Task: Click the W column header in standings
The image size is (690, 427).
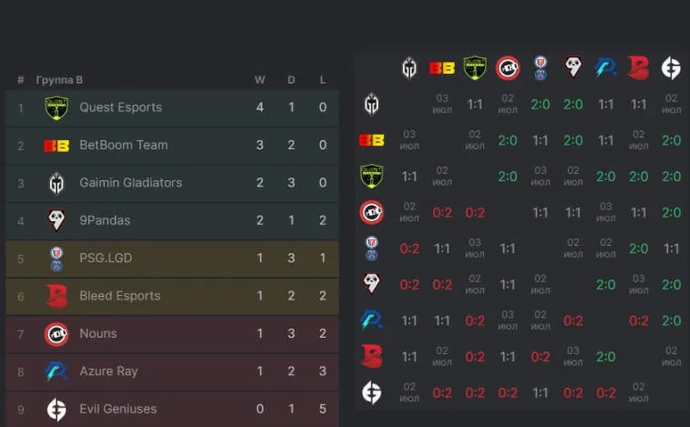Action: tap(260, 80)
